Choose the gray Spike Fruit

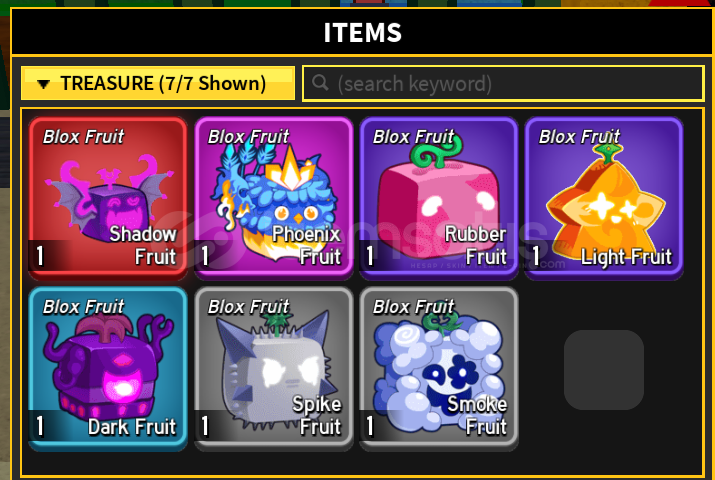coord(274,369)
